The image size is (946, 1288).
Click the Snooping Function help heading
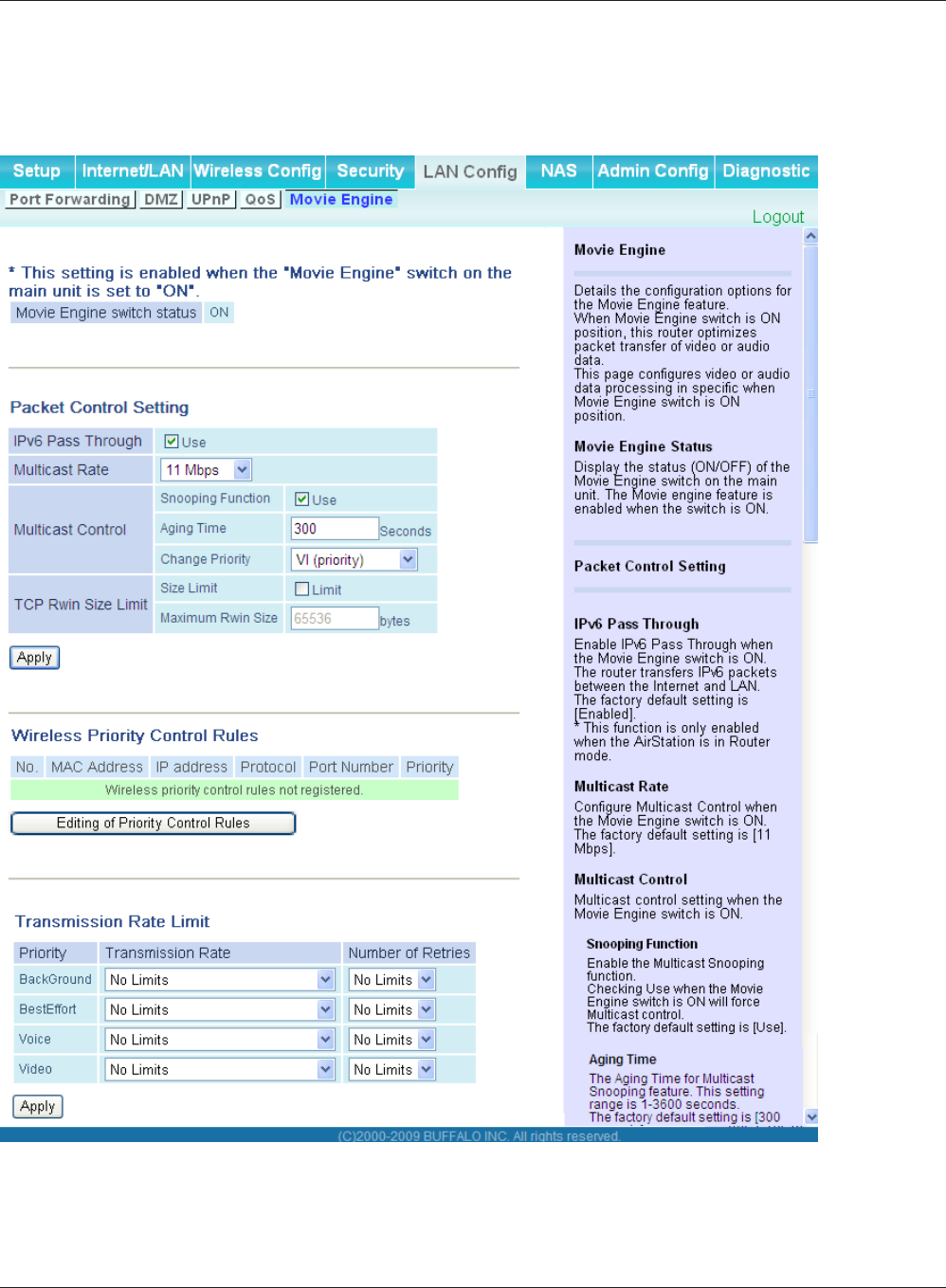pos(642,944)
